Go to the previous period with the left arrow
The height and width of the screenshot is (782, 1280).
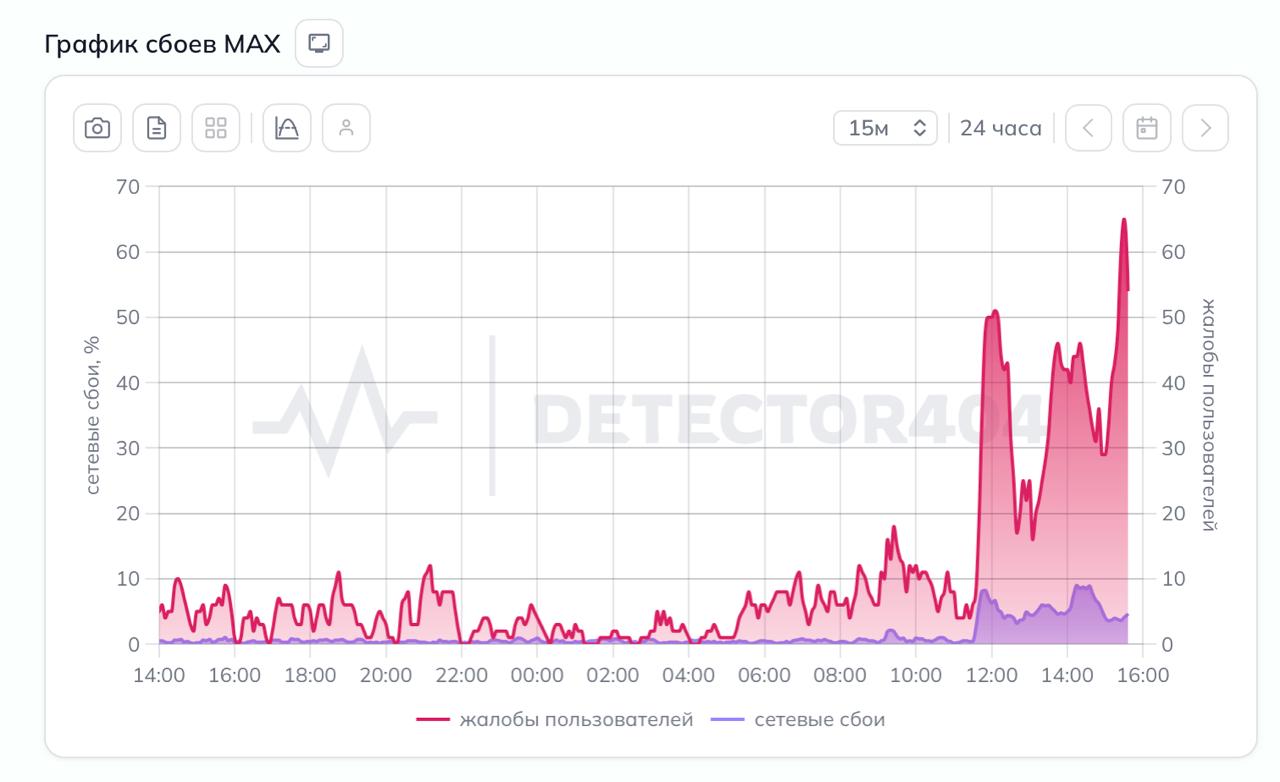pyautogui.click(x=1088, y=128)
